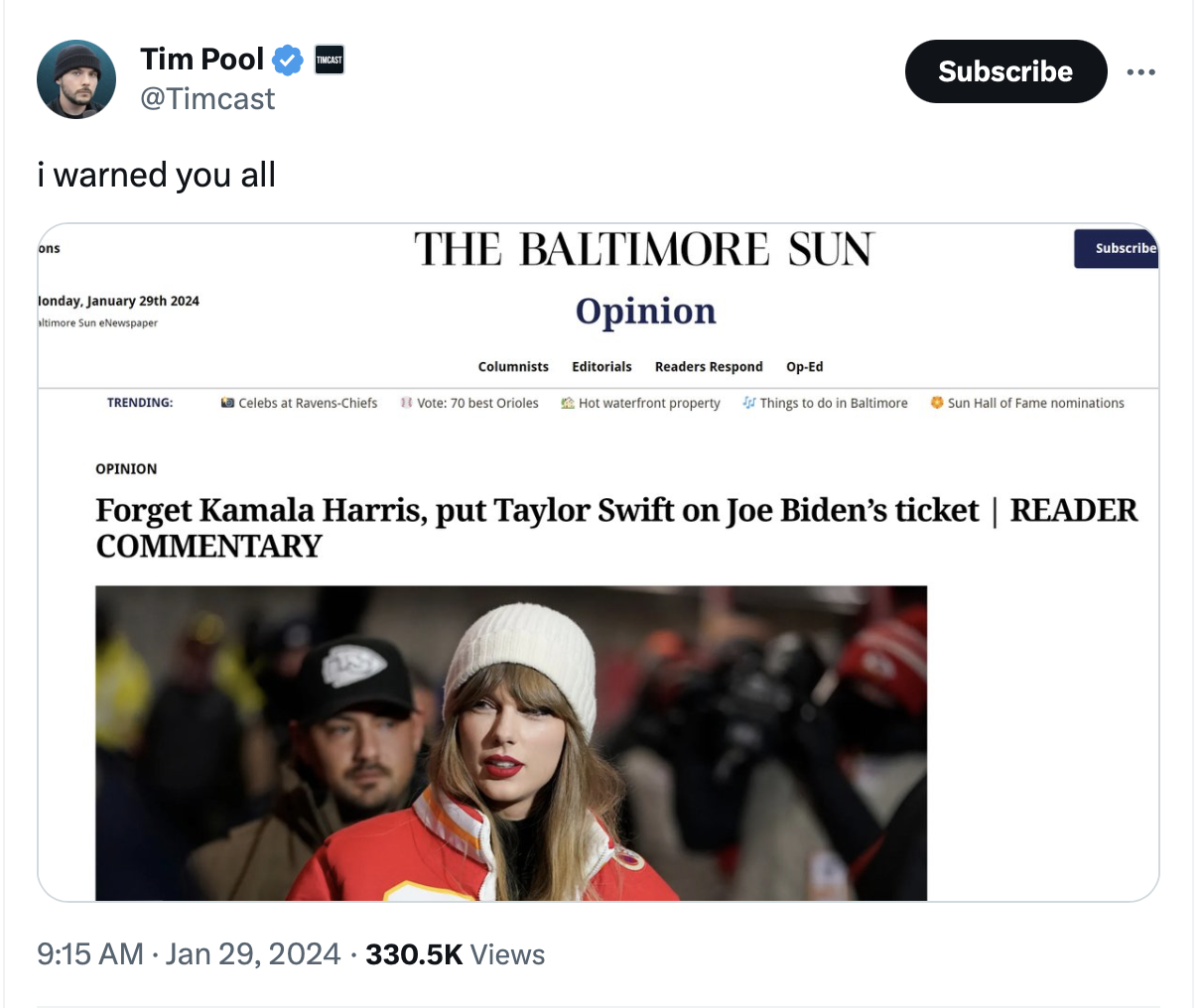The image size is (1201, 1008).
Task: Open the Op-Ed tab
Action: (805, 366)
